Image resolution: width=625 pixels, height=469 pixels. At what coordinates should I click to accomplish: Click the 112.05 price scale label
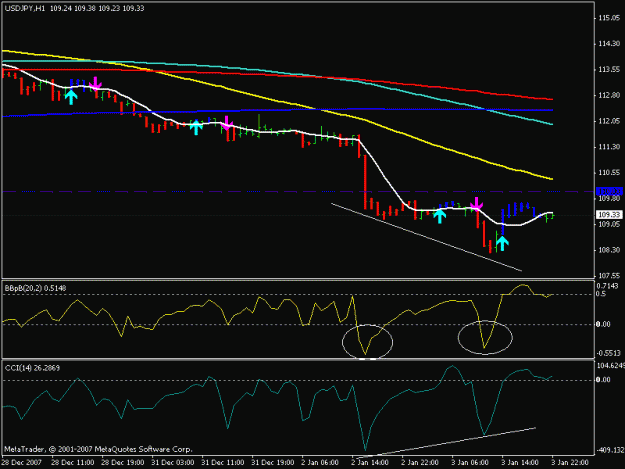click(609, 121)
